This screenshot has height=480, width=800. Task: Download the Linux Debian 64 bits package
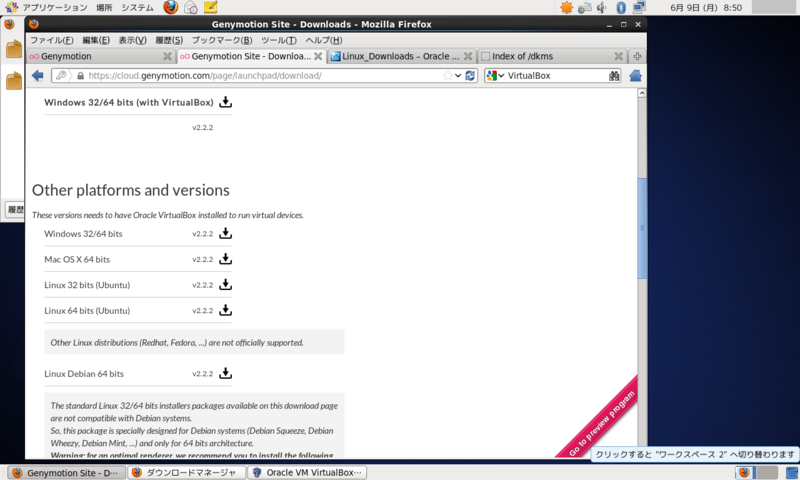[x=225, y=373]
